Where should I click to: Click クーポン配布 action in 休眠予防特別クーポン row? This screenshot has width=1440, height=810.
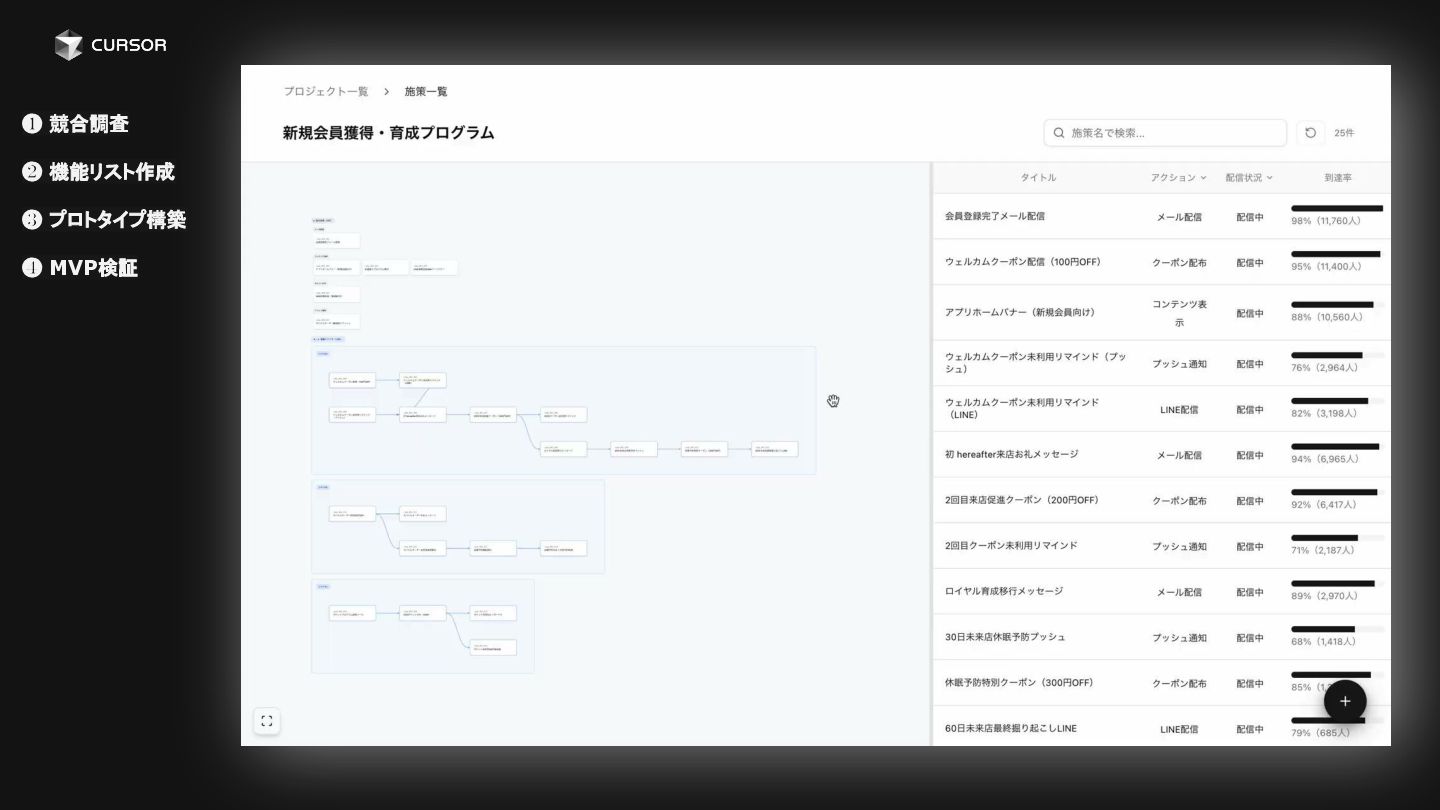1179,684
